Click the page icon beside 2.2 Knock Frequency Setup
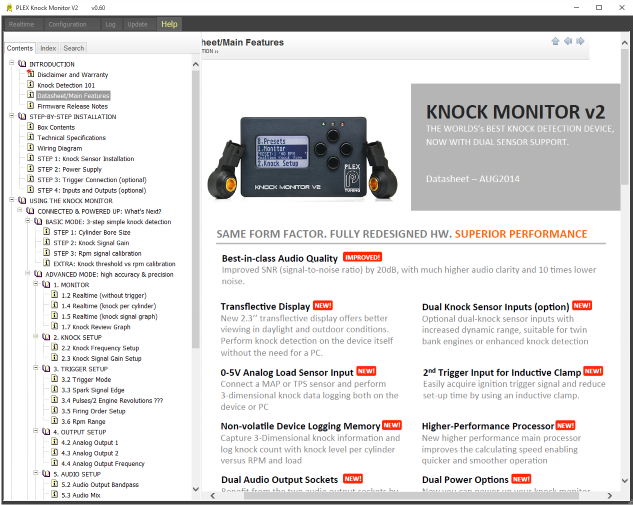Viewport: 633px width, 505px height. pyautogui.click(x=54, y=347)
